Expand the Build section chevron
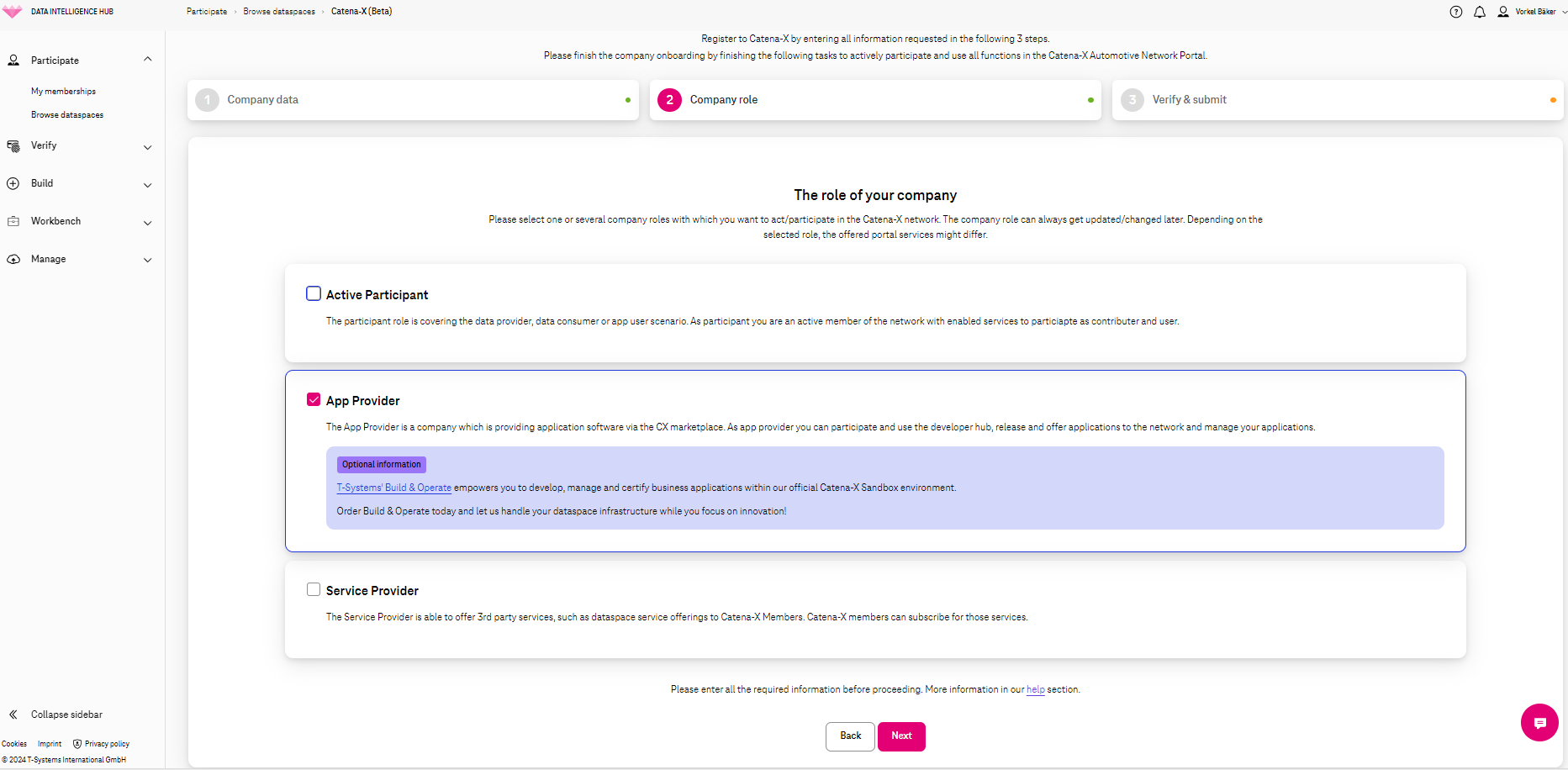1568x770 pixels. (x=148, y=185)
